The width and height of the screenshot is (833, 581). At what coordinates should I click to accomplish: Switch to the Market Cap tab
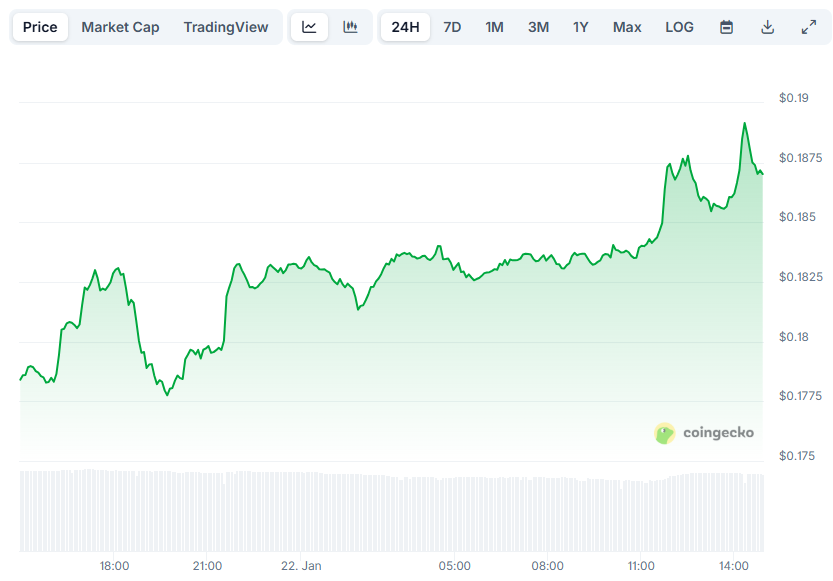pyautogui.click(x=120, y=27)
